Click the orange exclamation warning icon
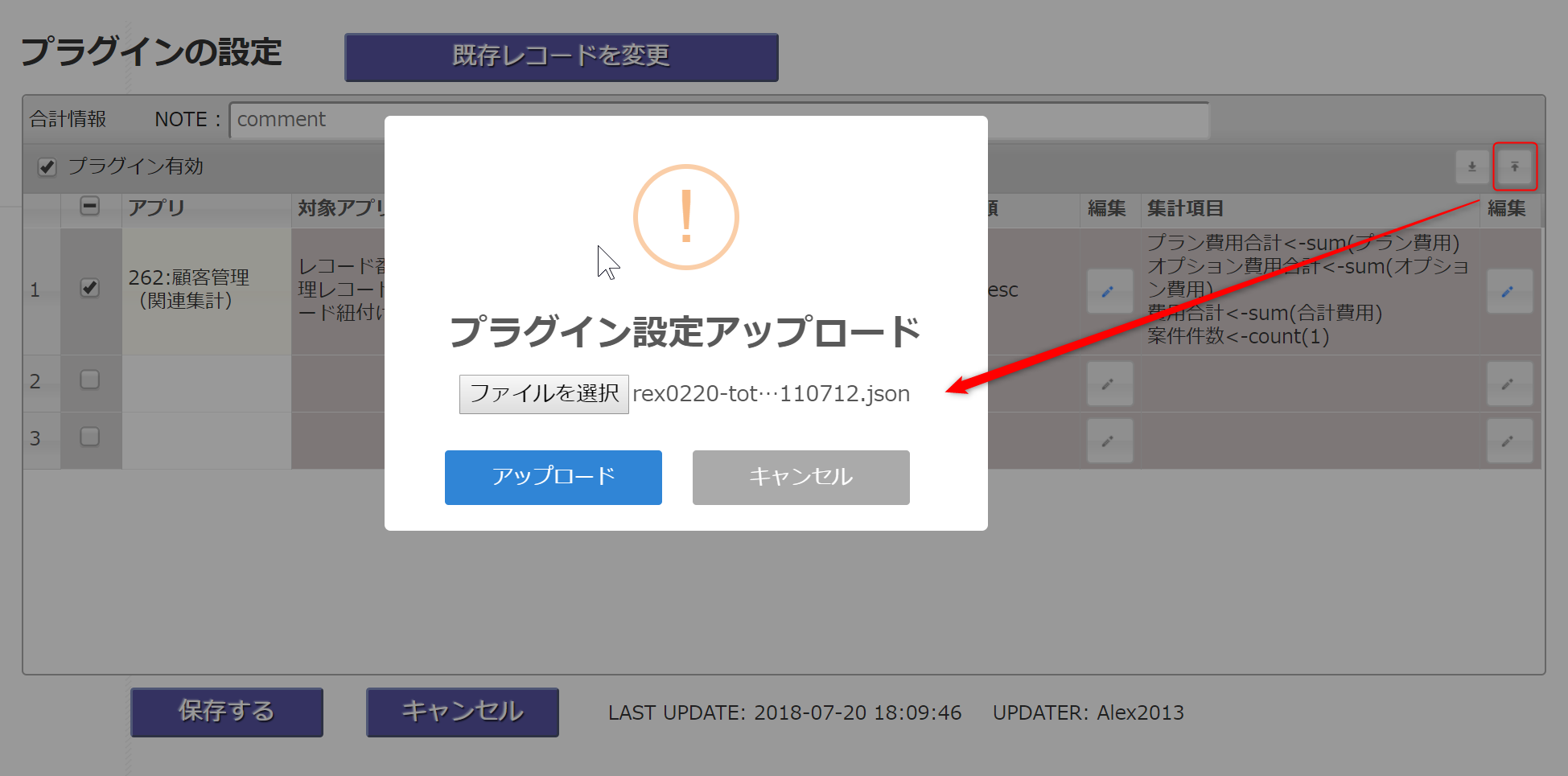The height and width of the screenshot is (776, 1568). pyautogui.click(x=686, y=217)
